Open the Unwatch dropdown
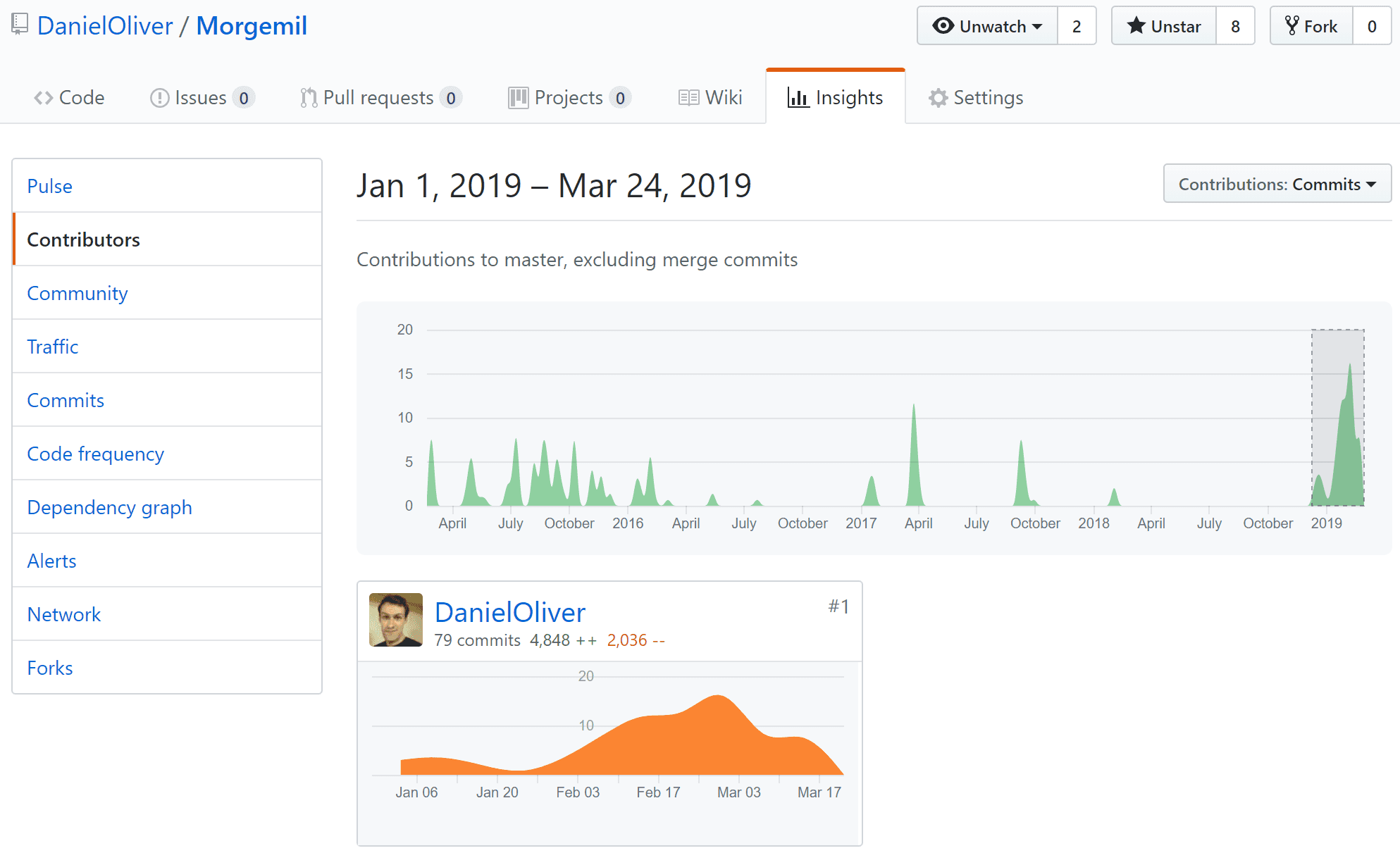Image resolution: width=1400 pixels, height=853 pixels. point(987,26)
